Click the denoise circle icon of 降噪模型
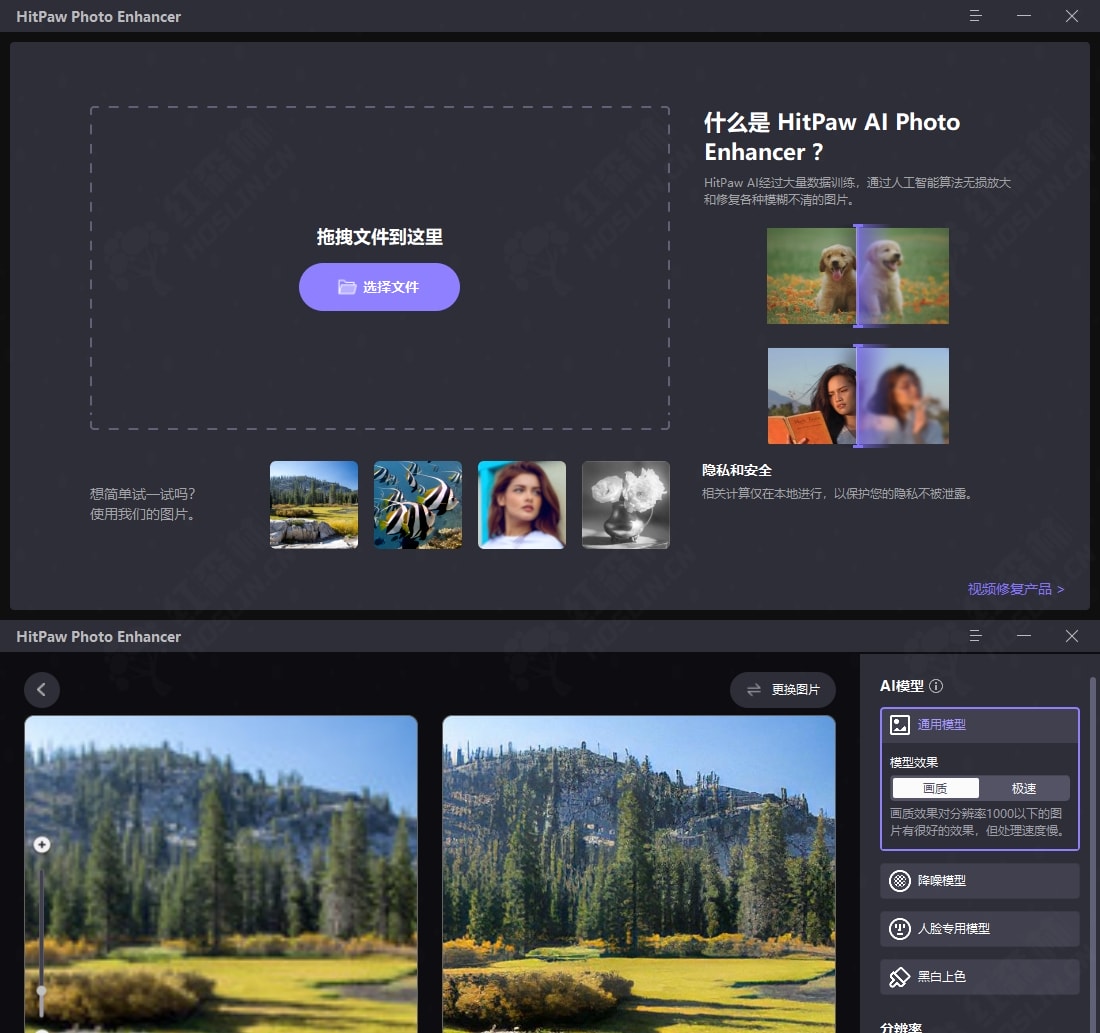The image size is (1100, 1033). tap(899, 880)
